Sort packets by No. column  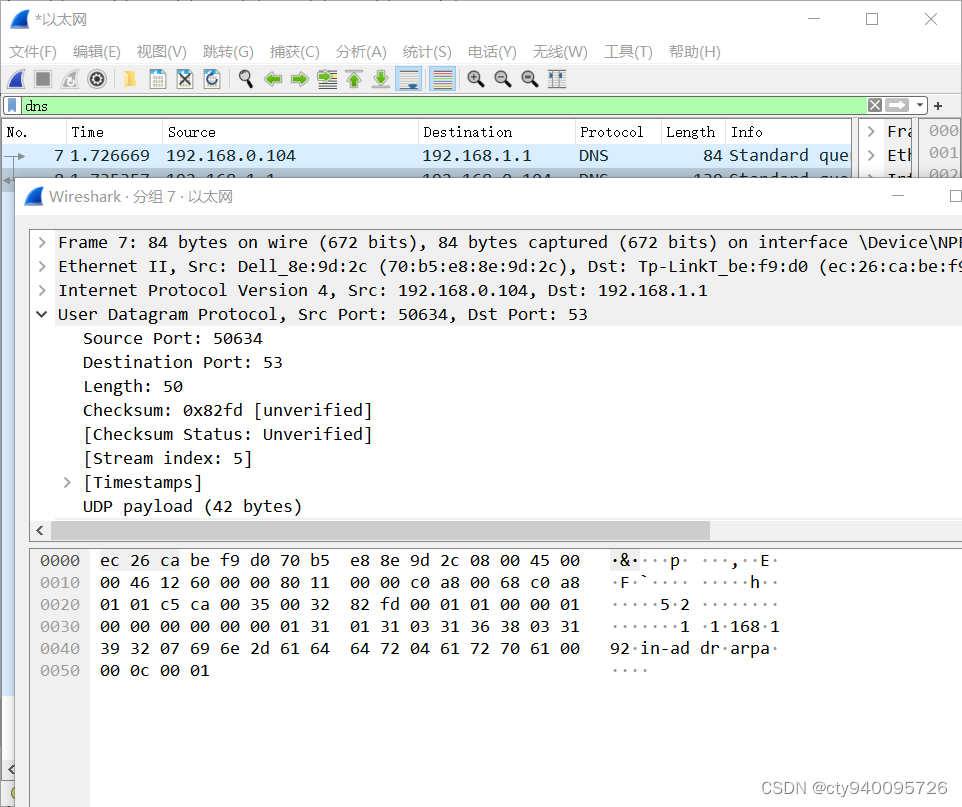34,132
